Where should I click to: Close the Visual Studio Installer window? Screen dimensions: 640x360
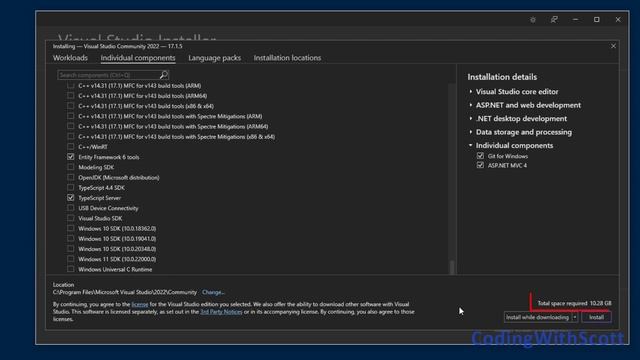pos(618,20)
